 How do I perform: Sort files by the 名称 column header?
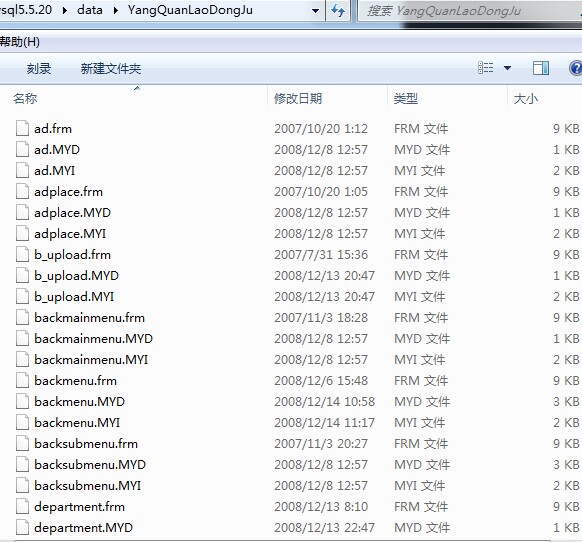(x=134, y=99)
